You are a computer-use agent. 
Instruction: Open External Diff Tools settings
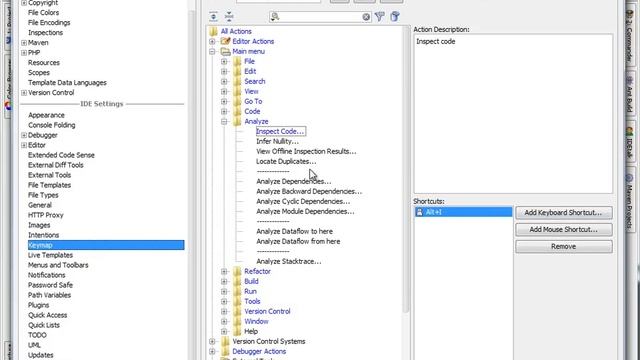[56, 165]
